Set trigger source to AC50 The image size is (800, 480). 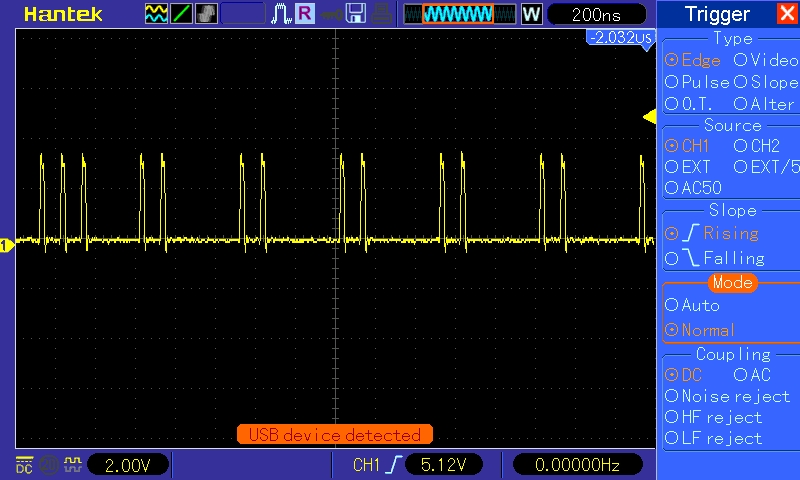point(693,188)
